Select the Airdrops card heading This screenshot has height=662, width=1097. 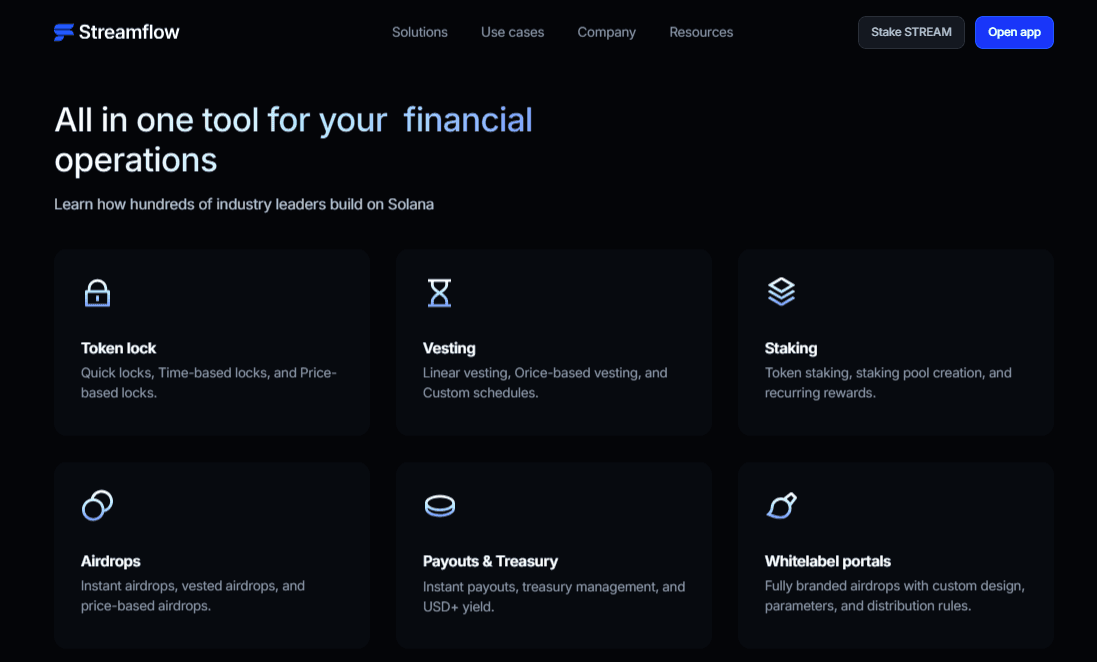[x=111, y=561]
